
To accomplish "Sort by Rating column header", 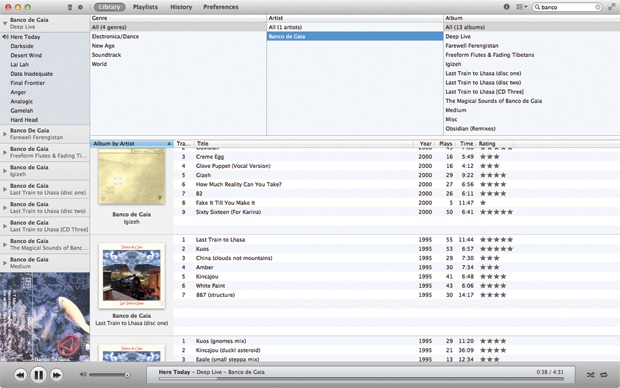I will click(494, 144).
